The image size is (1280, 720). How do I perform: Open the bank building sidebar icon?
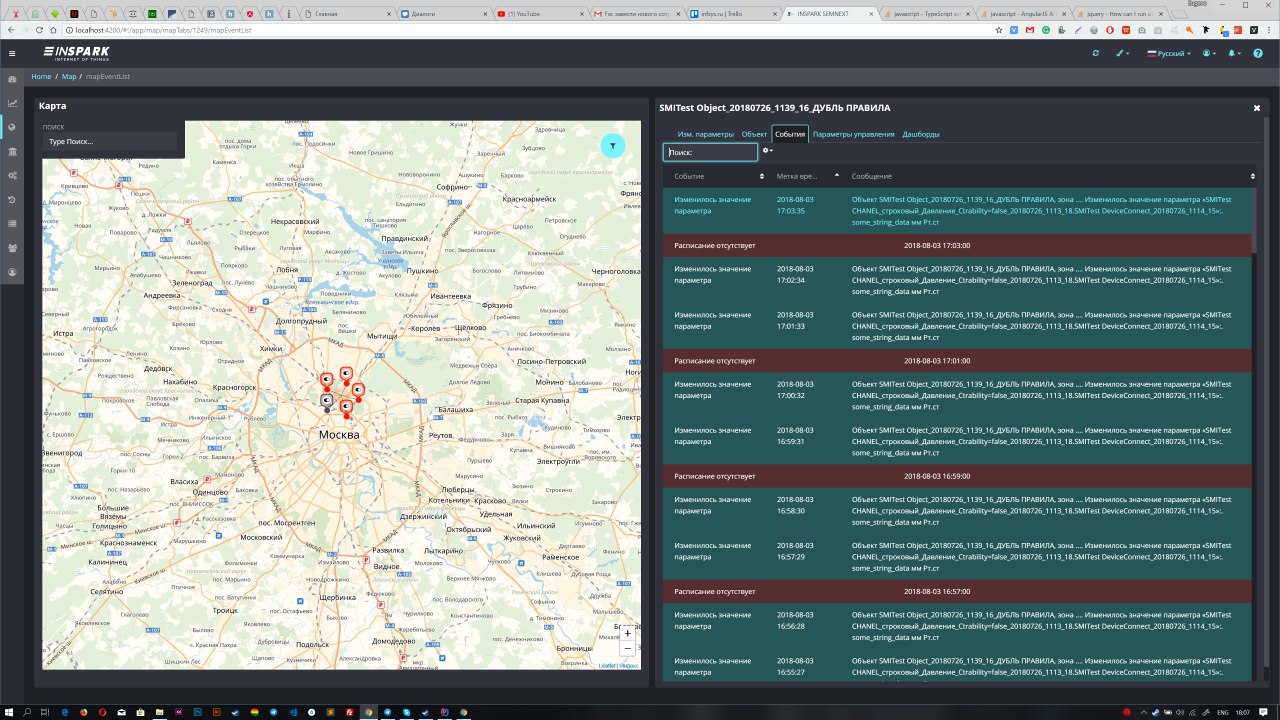pos(12,151)
